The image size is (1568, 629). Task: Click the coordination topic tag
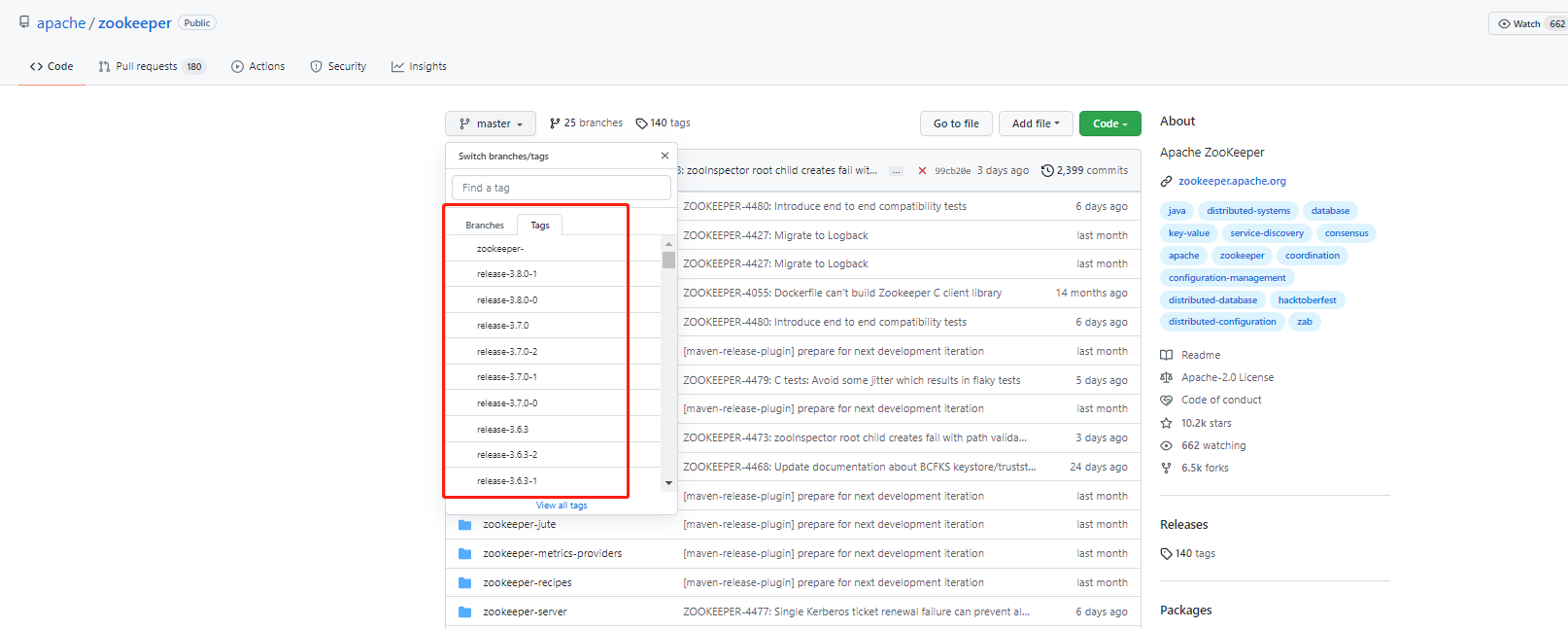(x=1312, y=256)
